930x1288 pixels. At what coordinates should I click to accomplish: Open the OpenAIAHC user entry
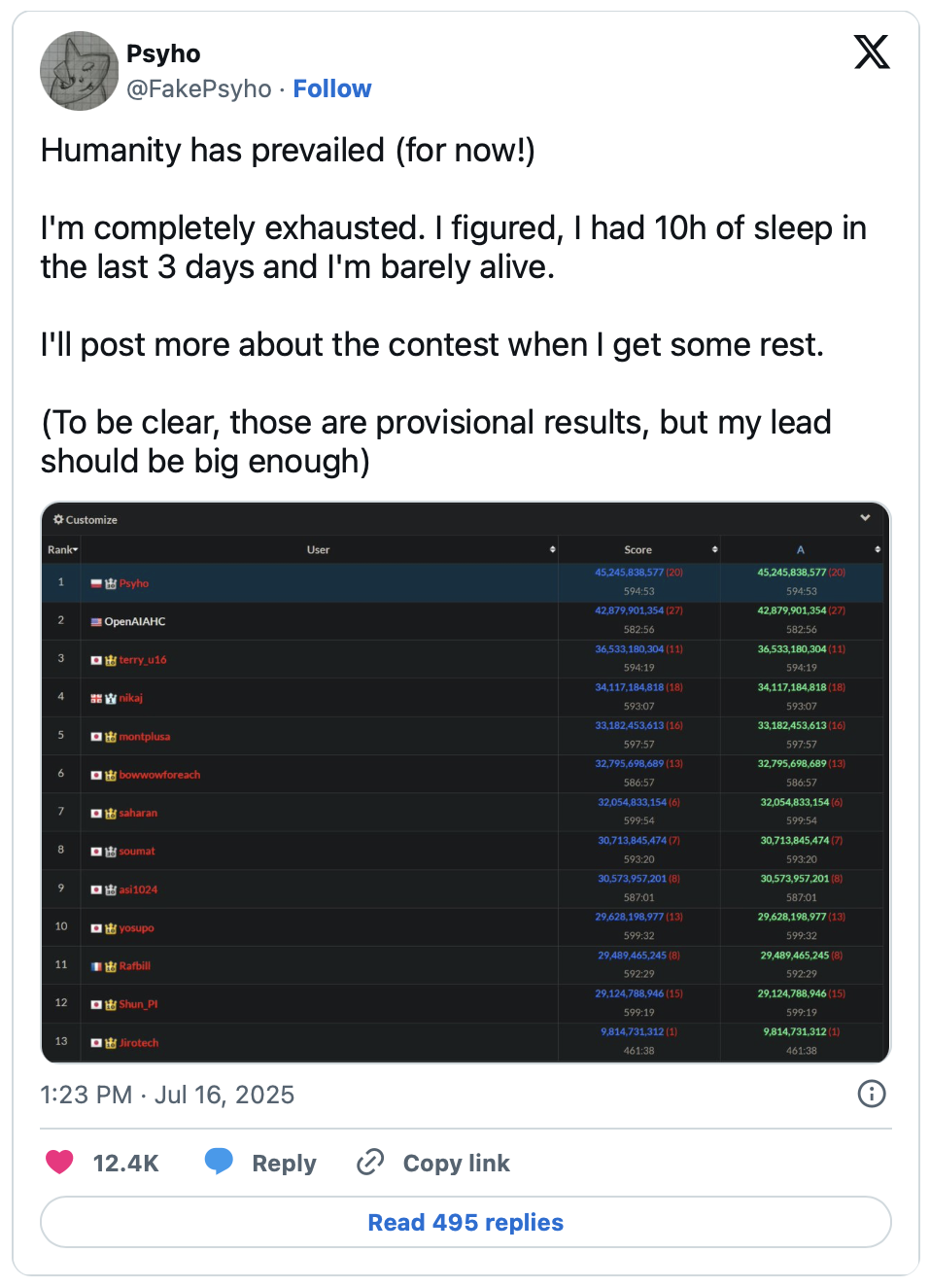(135, 621)
